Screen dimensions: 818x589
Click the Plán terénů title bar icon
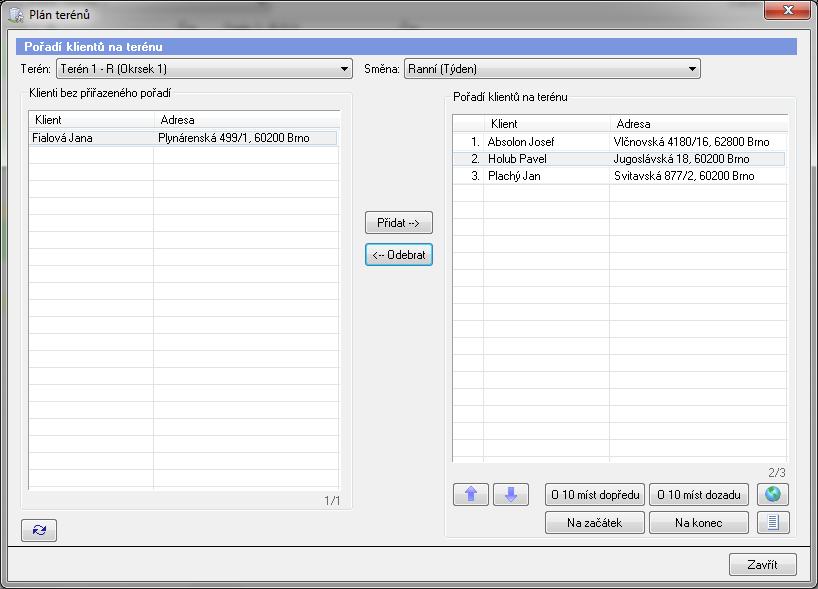click(x=16, y=15)
